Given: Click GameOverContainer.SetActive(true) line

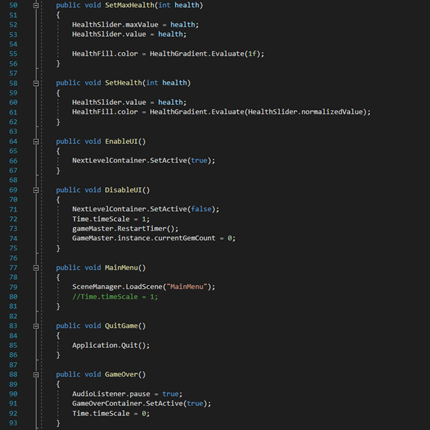Looking at the screenshot, I should coord(142,404).
